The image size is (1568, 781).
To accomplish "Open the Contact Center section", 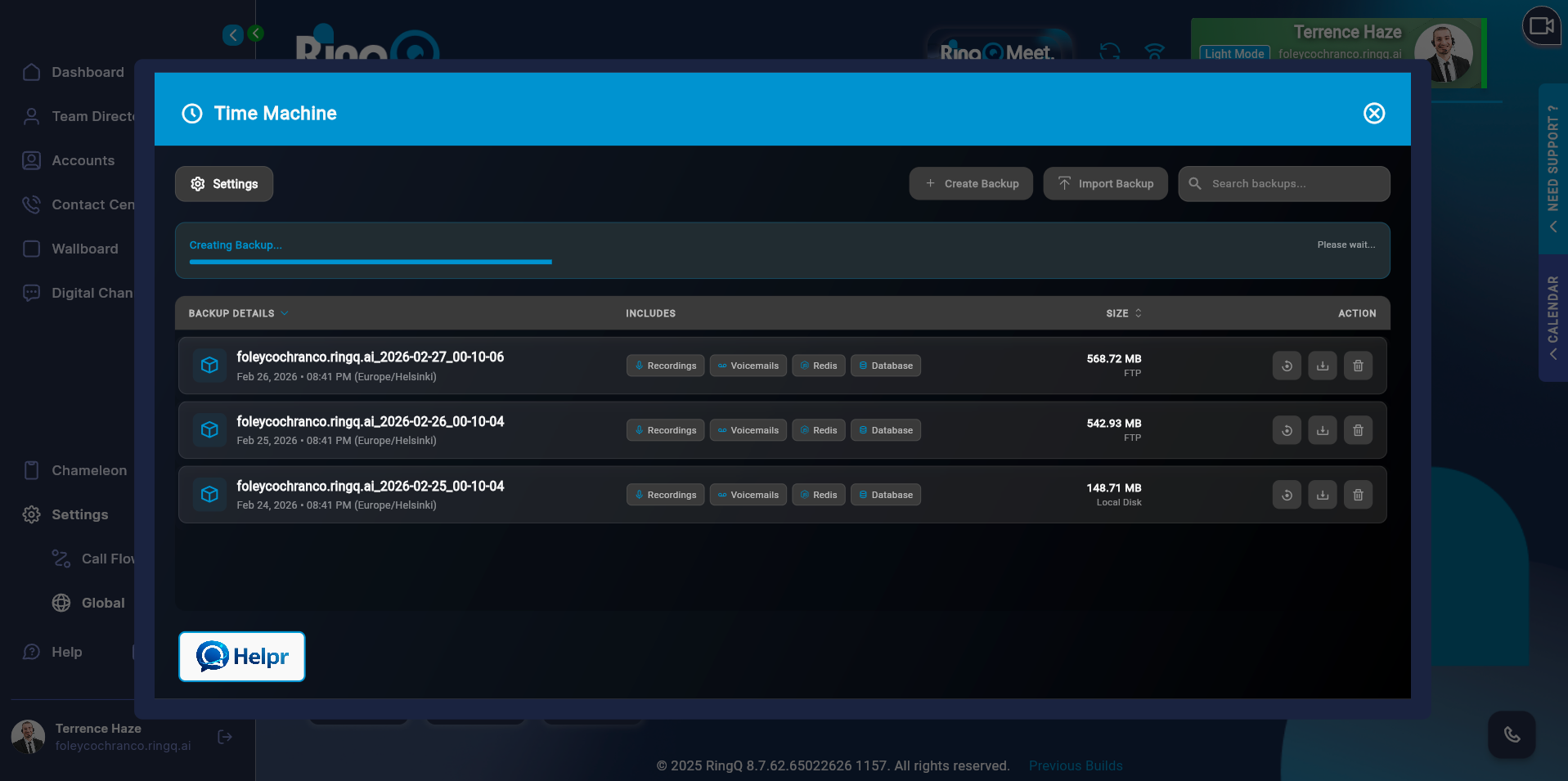I will [90, 204].
